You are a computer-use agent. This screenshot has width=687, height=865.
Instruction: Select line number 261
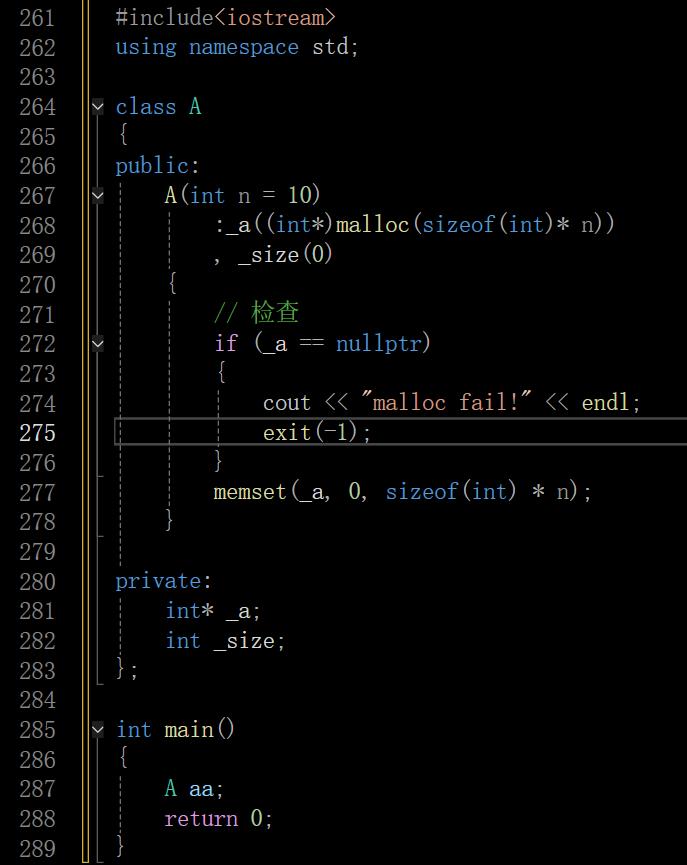pyautogui.click(x=38, y=18)
